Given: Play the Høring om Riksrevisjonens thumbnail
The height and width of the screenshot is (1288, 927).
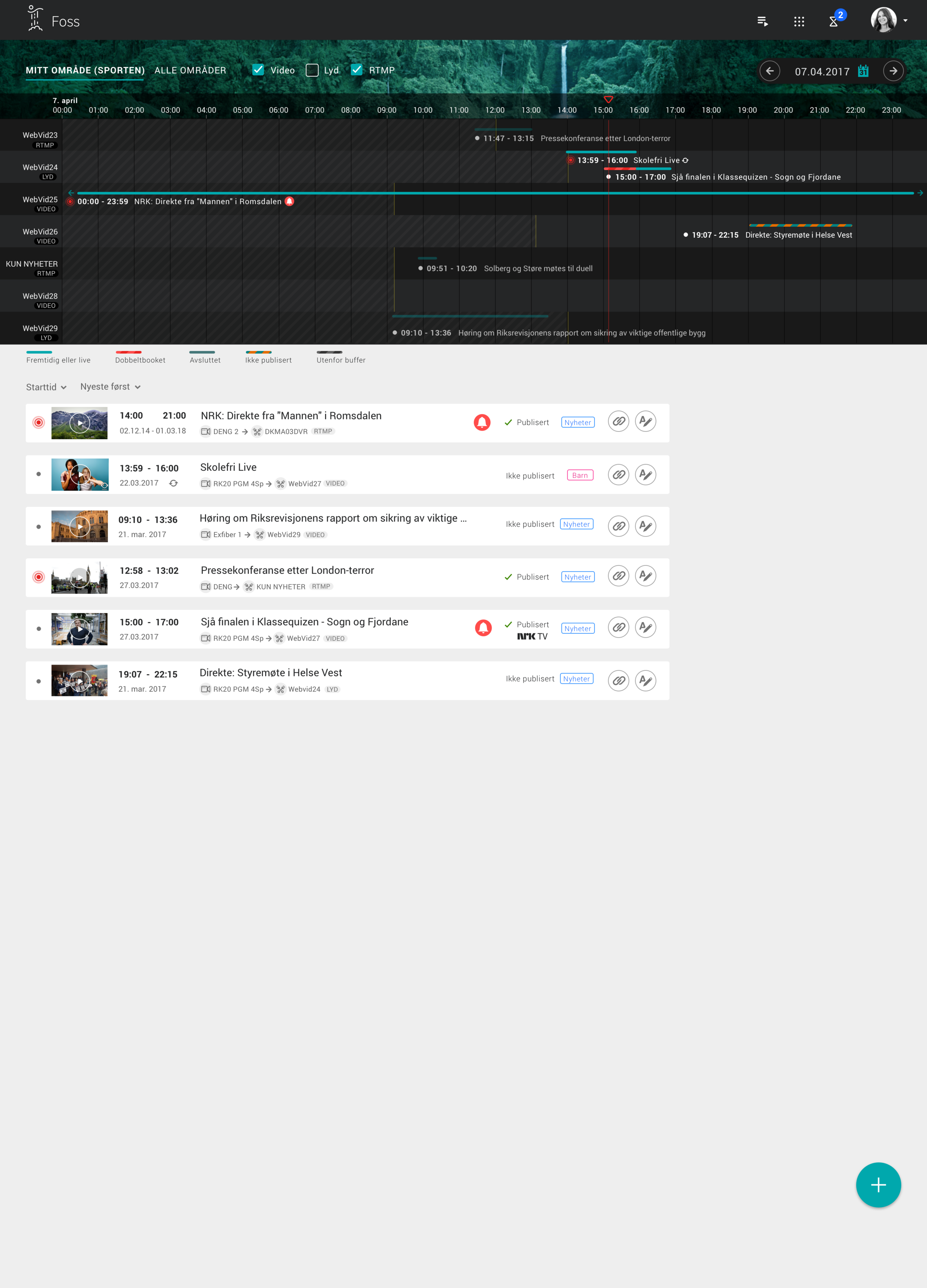Looking at the screenshot, I should coord(79,526).
